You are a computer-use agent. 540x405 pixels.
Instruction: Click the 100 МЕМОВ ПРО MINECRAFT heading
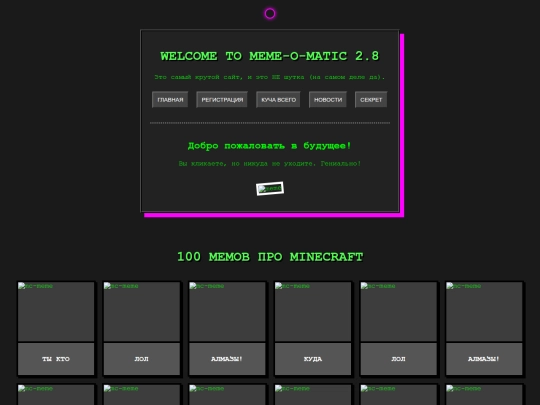[270, 257]
